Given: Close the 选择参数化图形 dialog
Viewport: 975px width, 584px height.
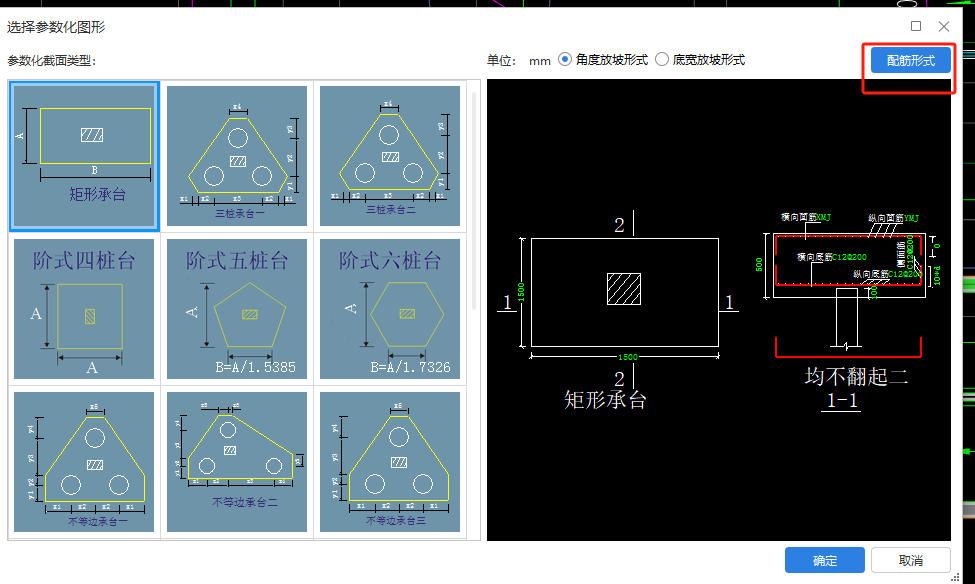Looking at the screenshot, I should click(x=944, y=26).
